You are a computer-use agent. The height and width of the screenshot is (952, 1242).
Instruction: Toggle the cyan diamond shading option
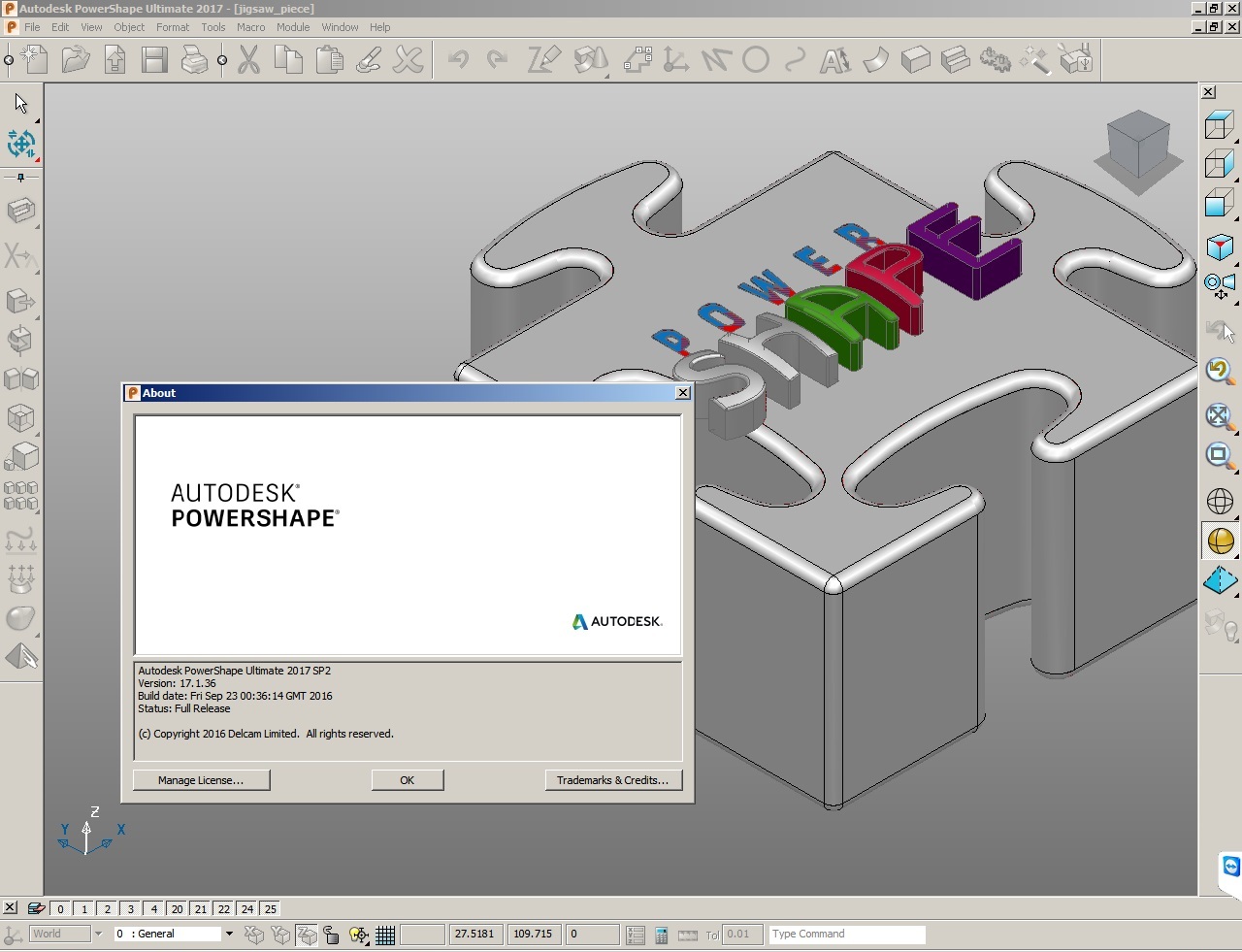point(1221,580)
